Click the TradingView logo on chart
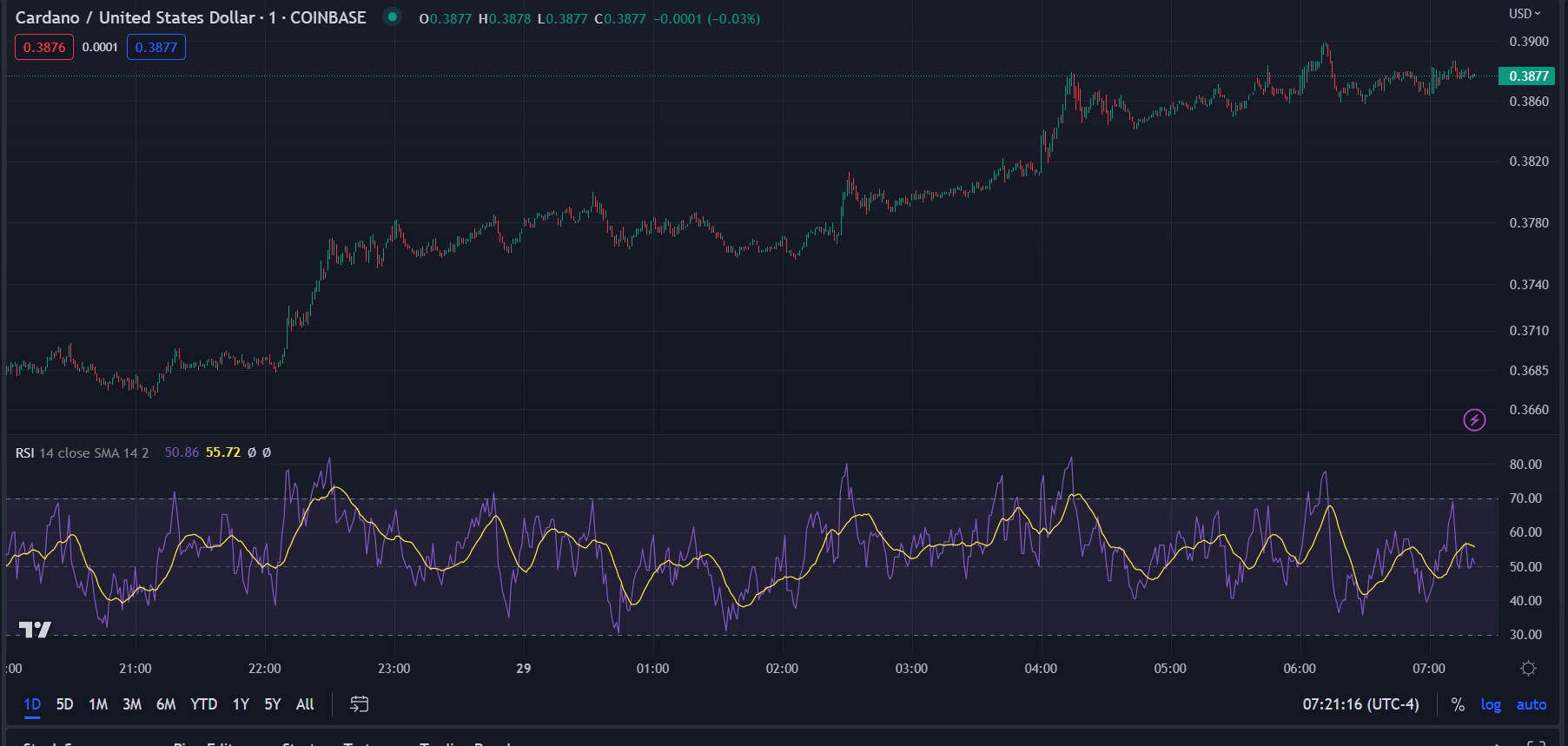Image resolution: width=1568 pixels, height=746 pixels. tap(35, 630)
